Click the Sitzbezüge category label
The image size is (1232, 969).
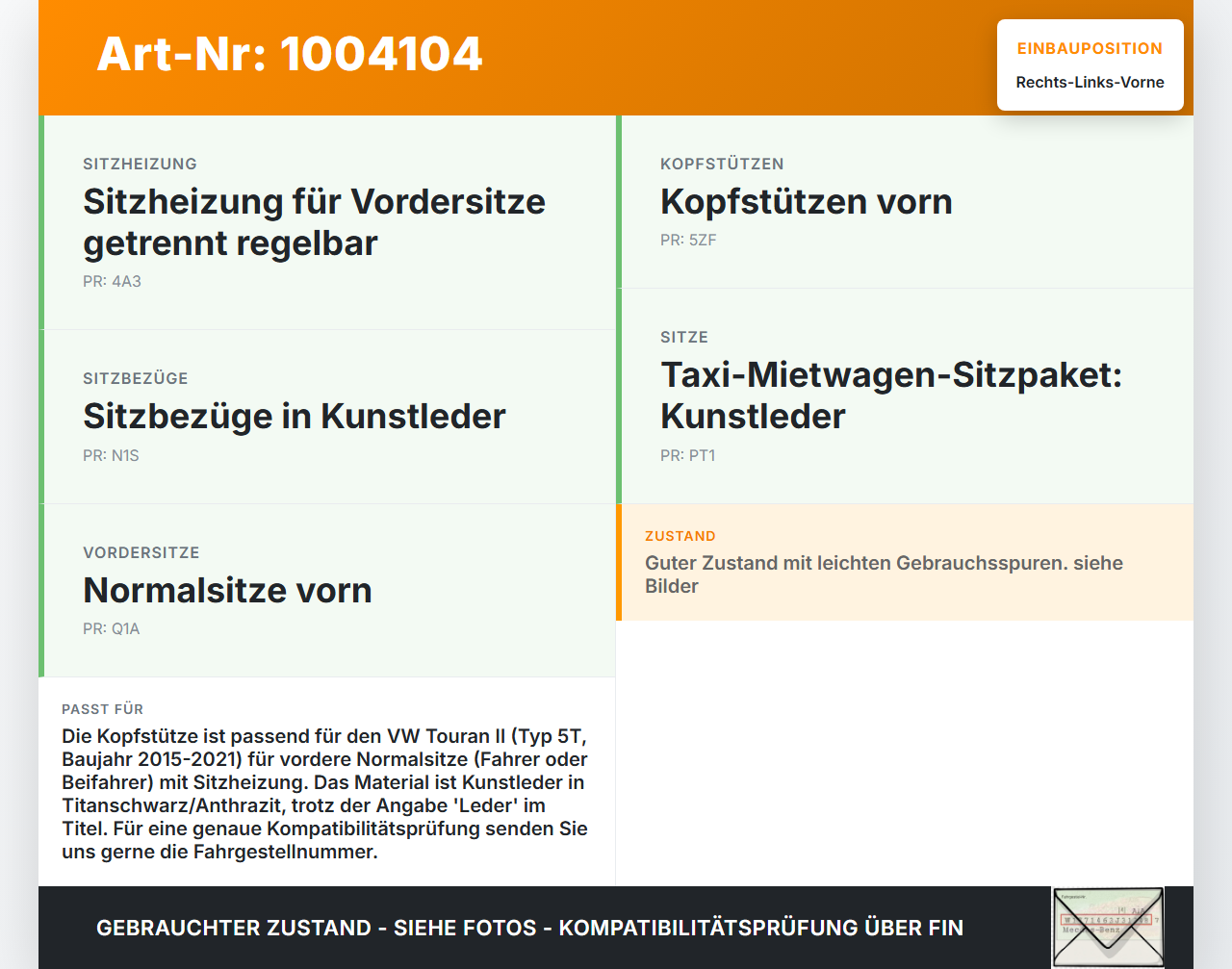pyautogui.click(x=136, y=378)
